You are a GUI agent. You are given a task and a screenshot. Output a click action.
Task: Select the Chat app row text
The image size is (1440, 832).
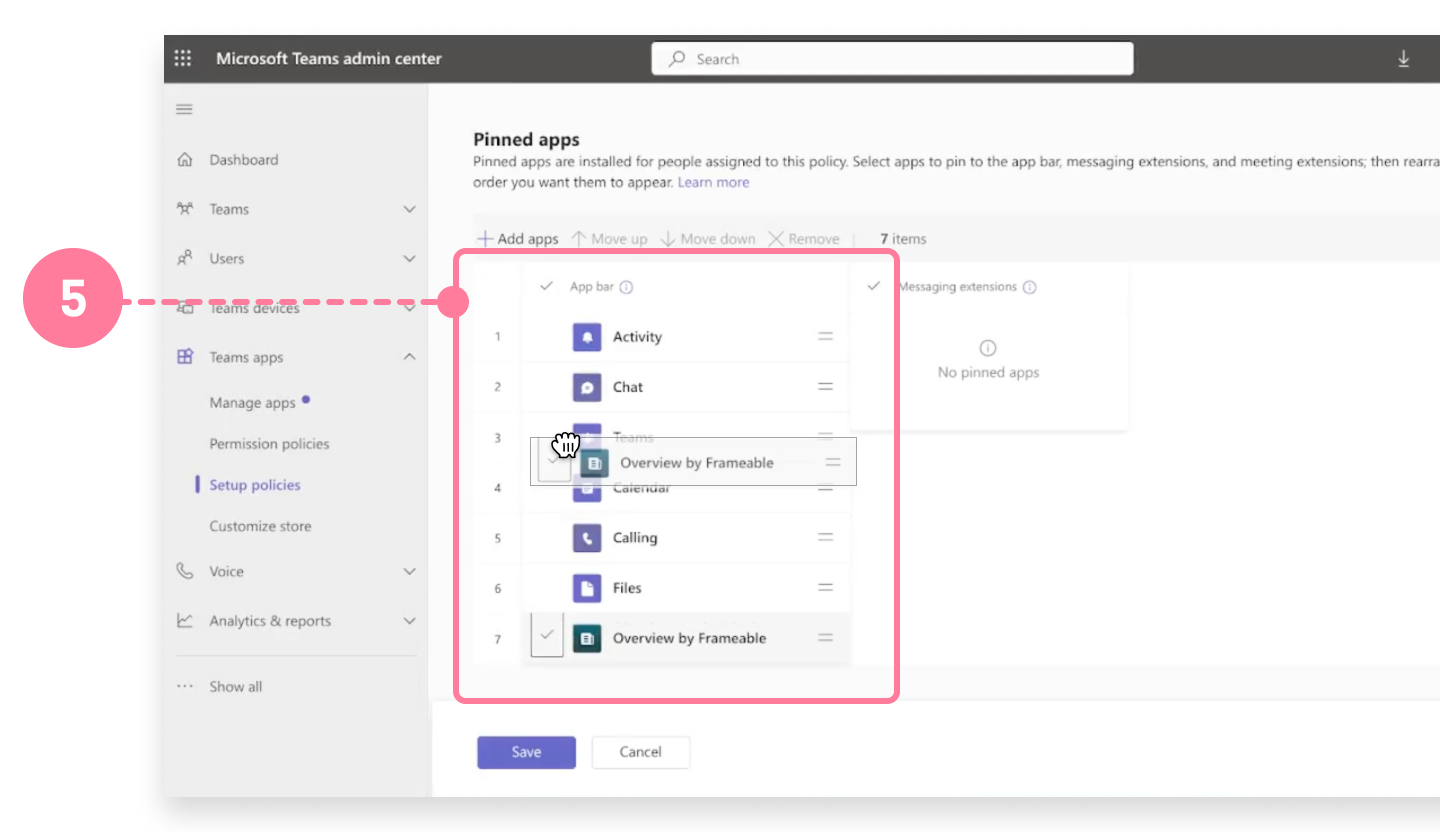tap(628, 387)
